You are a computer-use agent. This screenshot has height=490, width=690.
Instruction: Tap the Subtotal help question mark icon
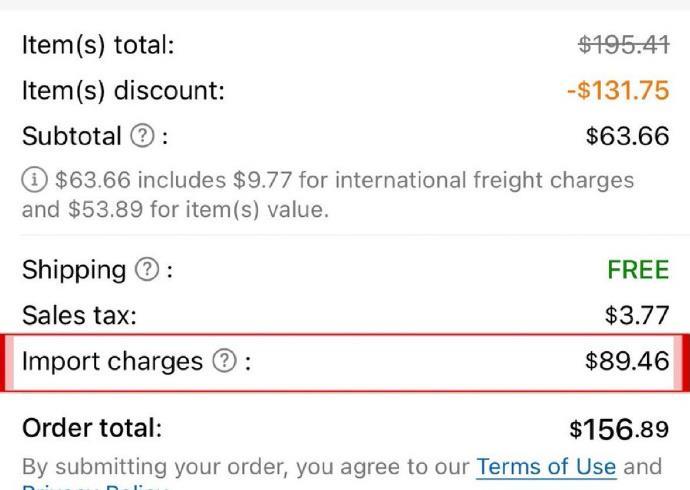tap(143, 135)
